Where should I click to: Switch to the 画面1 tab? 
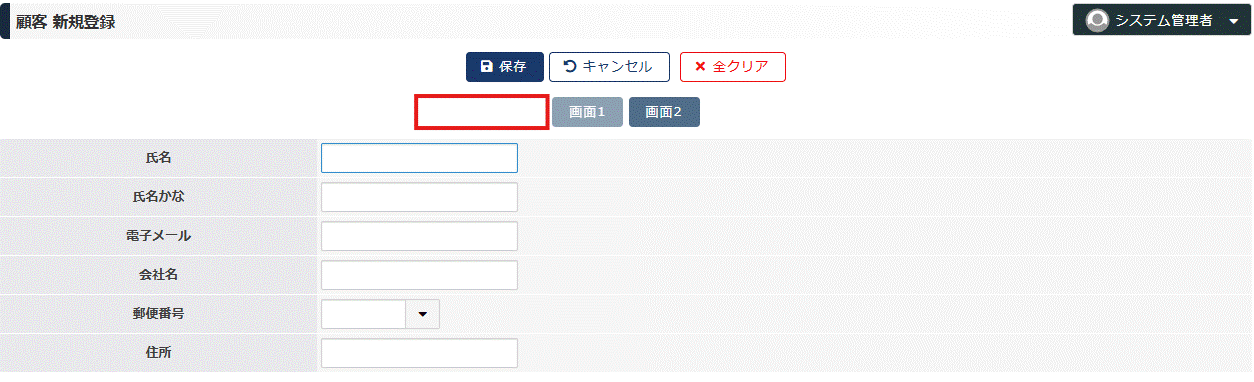588,112
